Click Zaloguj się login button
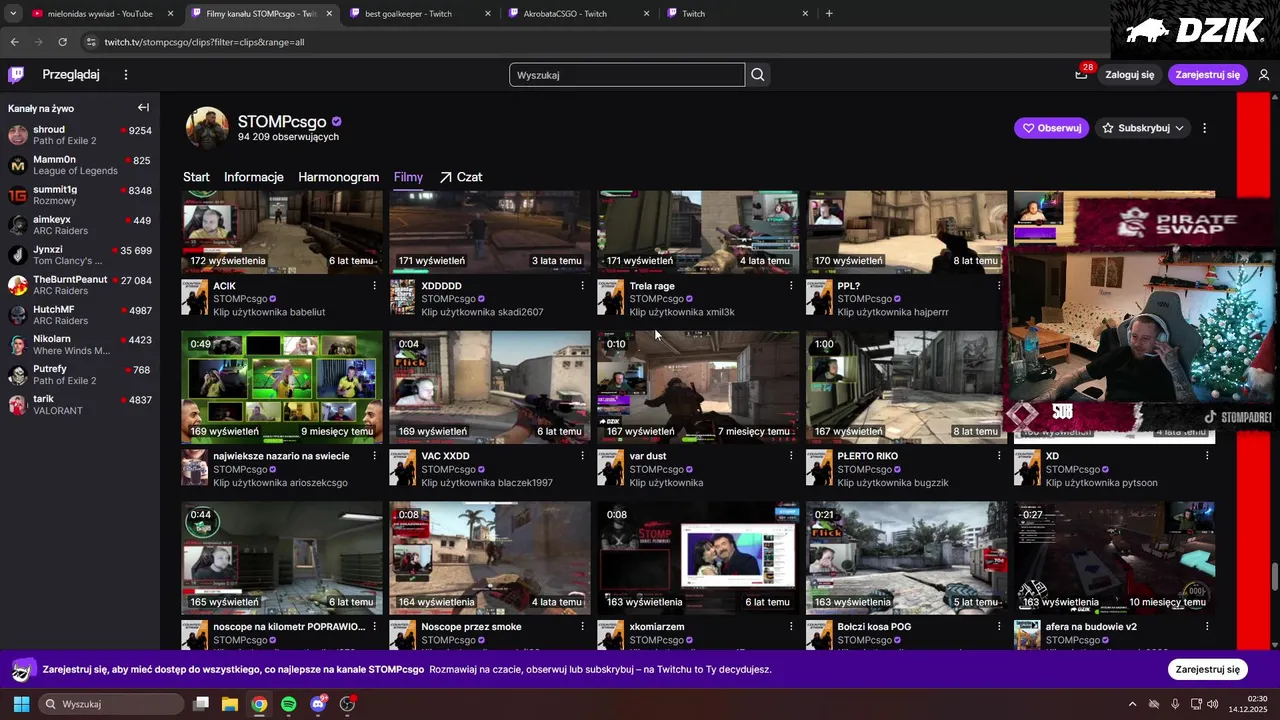This screenshot has height=720, width=1280. pos(1130,75)
